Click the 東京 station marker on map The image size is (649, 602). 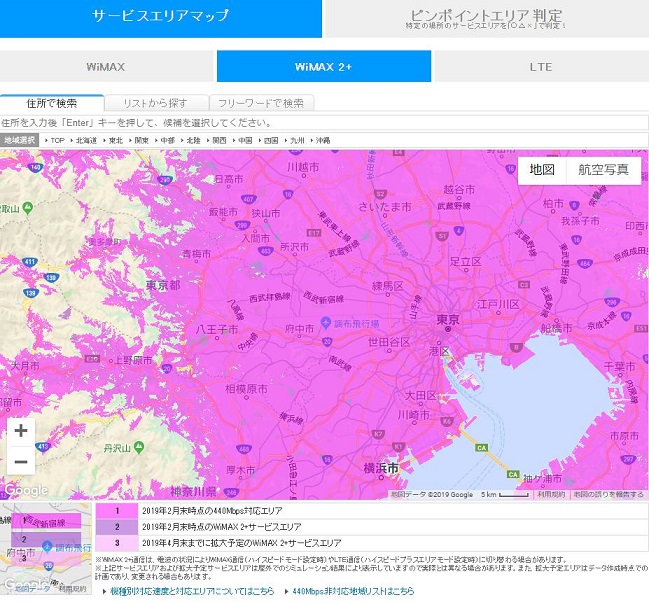point(448,329)
